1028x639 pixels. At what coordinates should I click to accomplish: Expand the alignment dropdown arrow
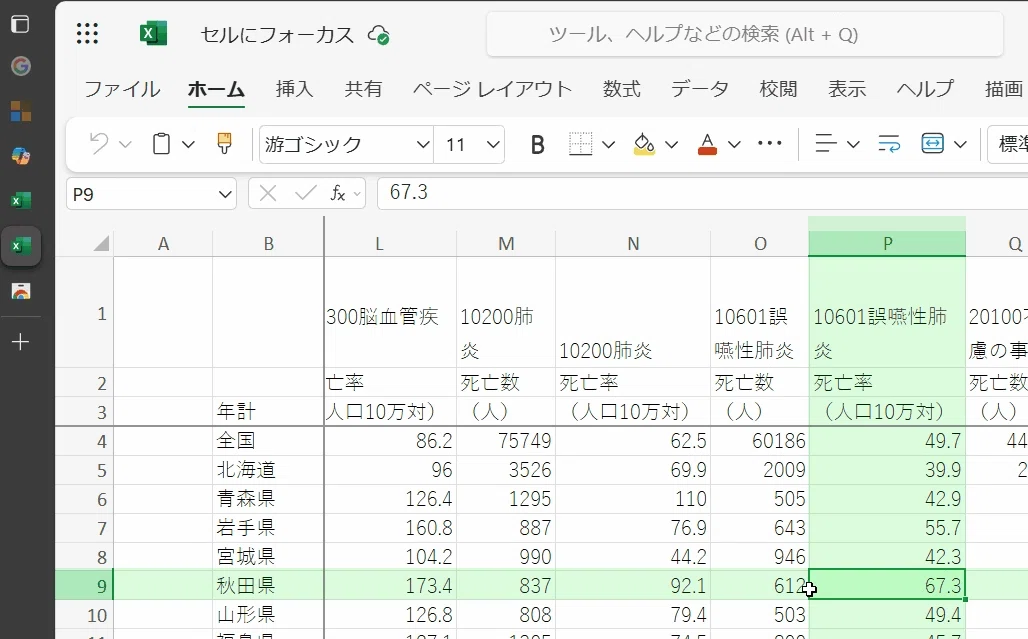[x=853, y=144]
